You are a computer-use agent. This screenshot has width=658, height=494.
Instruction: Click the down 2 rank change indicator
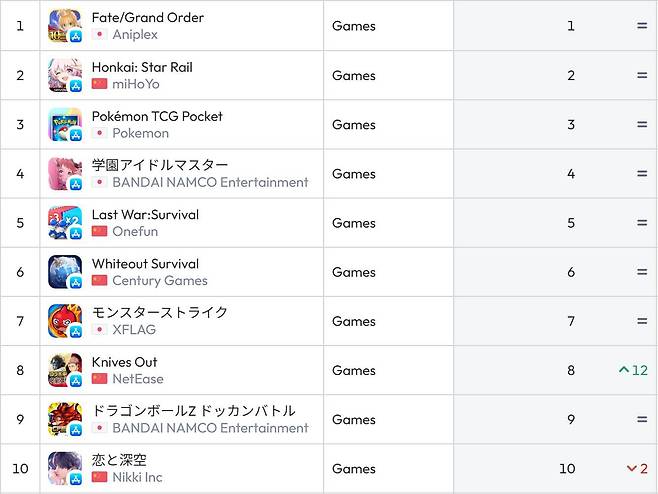click(x=637, y=469)
